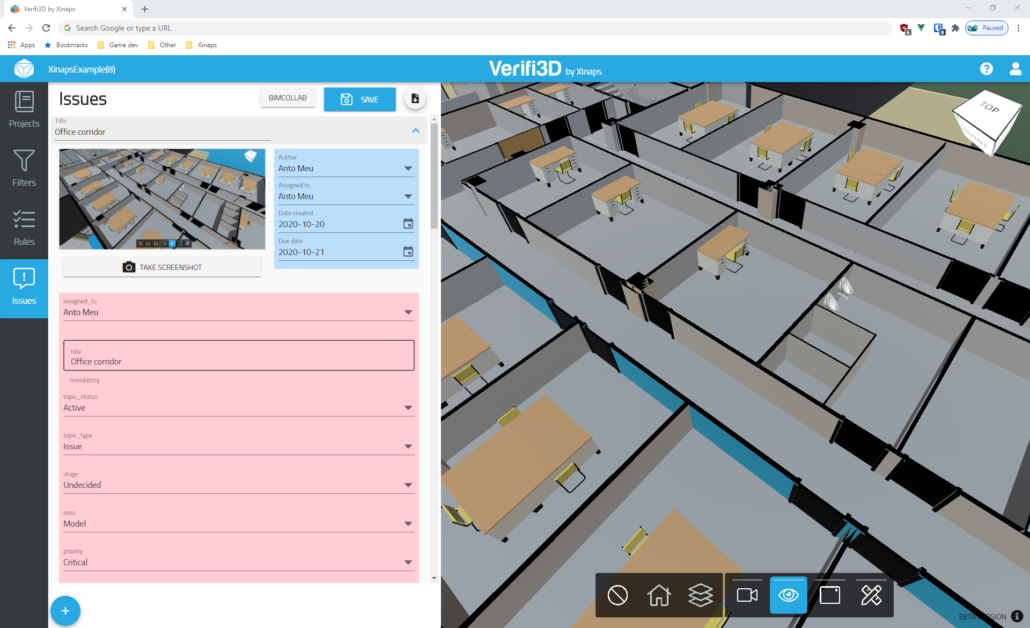Go back in the browser
The height and width of the screenshot is (628, 1030).
coord(11,28)
